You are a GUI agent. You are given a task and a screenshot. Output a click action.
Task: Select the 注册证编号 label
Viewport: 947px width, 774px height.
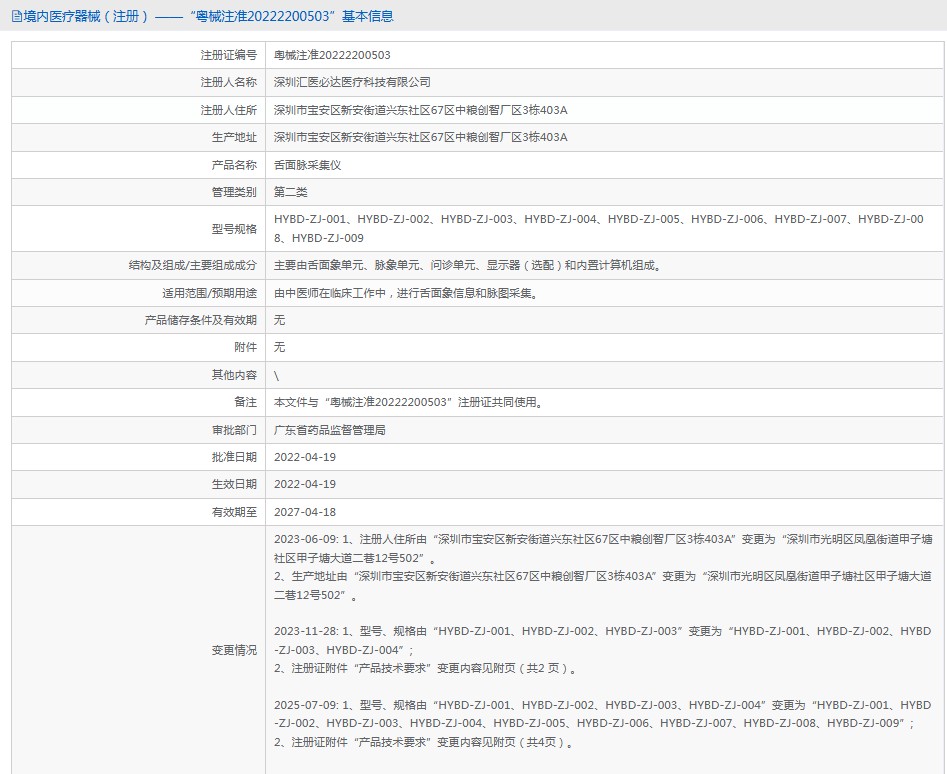click(x=228, y=55)
